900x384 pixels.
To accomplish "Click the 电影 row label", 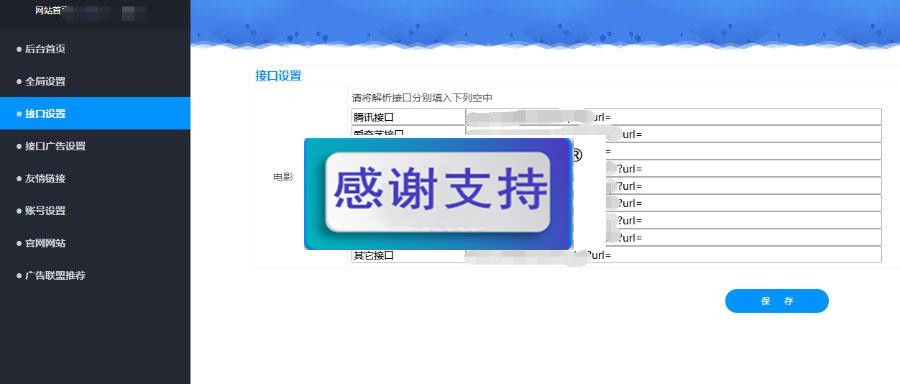I will 284,177.
